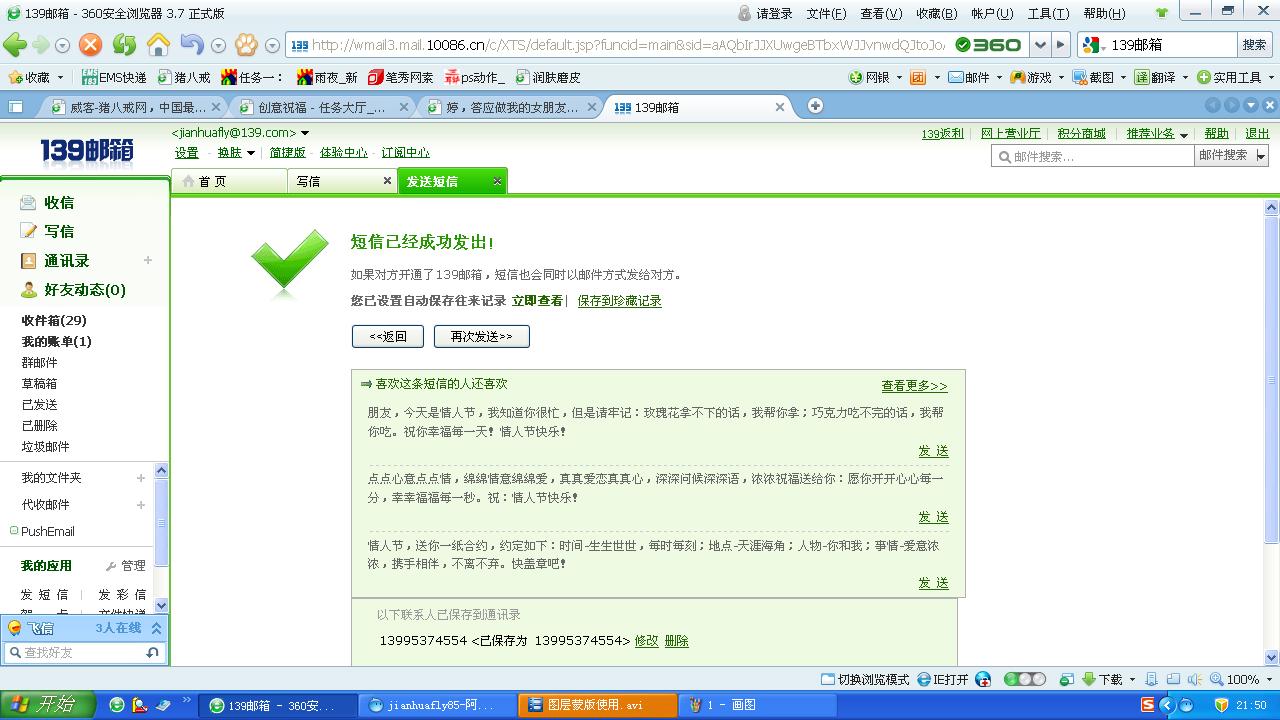Viewport: 1280px width, 720px height.
Task: Open the 邮件搜索 search type dropdown arrow
Action: coord(1261,156)
